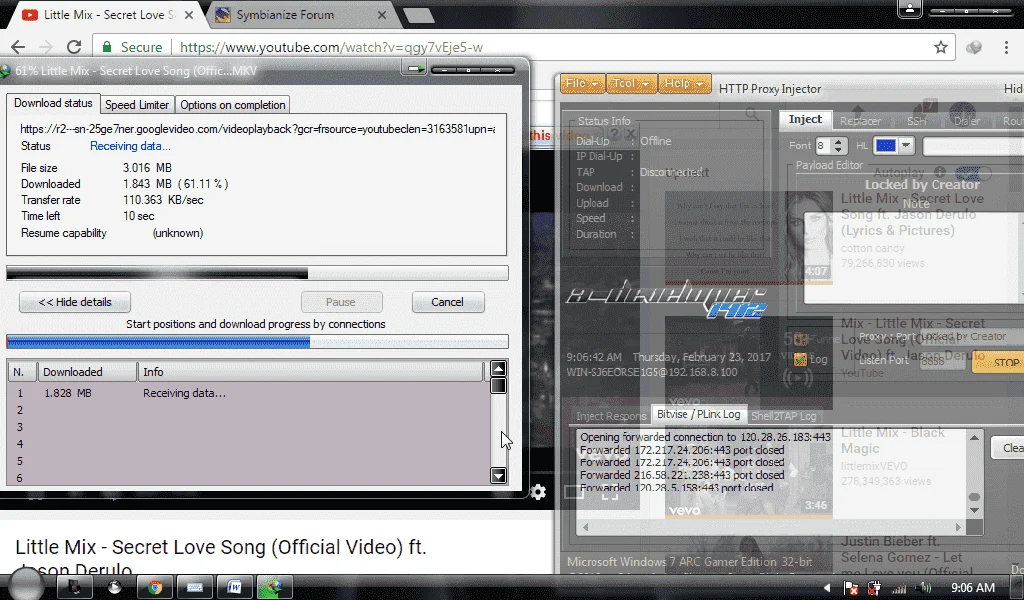Viewport: 1024px width, 600px height.
Task: Click the 'Receiving data...' status text
Action: click(x=130, y=146)
